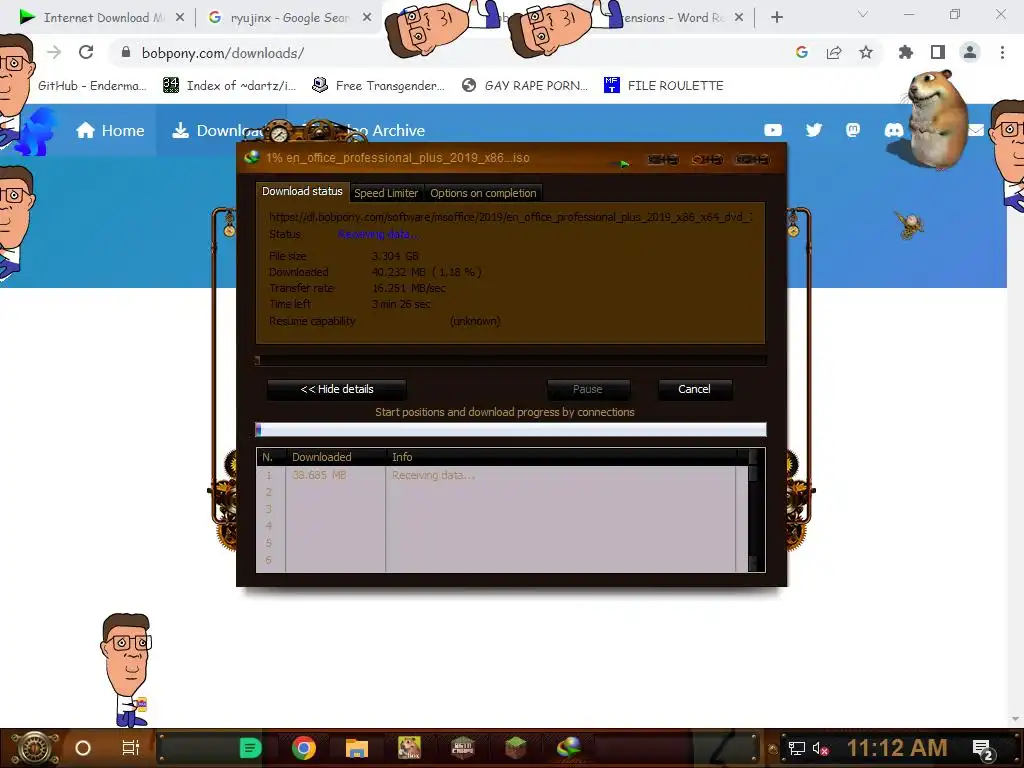This screenshot has height=768, width=1024.
Task: Open the notification center icon
Action: pos(983,750)
